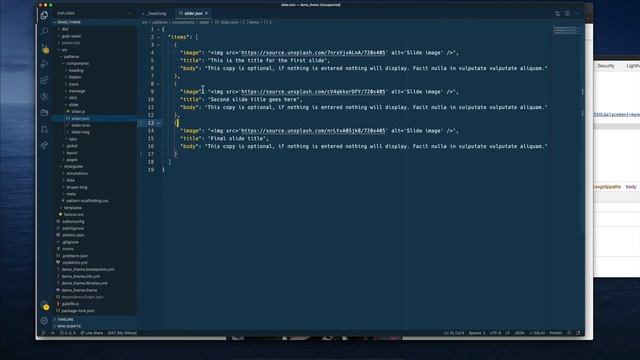Image resolution: width=640 pixels, height=360 pixels.
Task: Open the first slide's unsplash image URL
Action: tap(313, 53)
